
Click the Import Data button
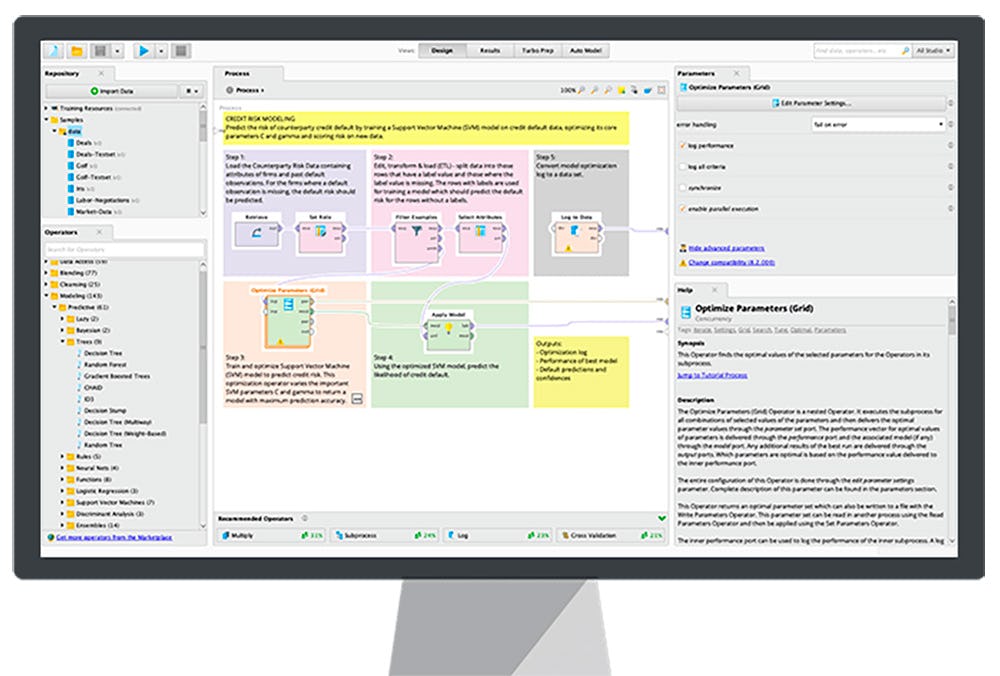112,91
